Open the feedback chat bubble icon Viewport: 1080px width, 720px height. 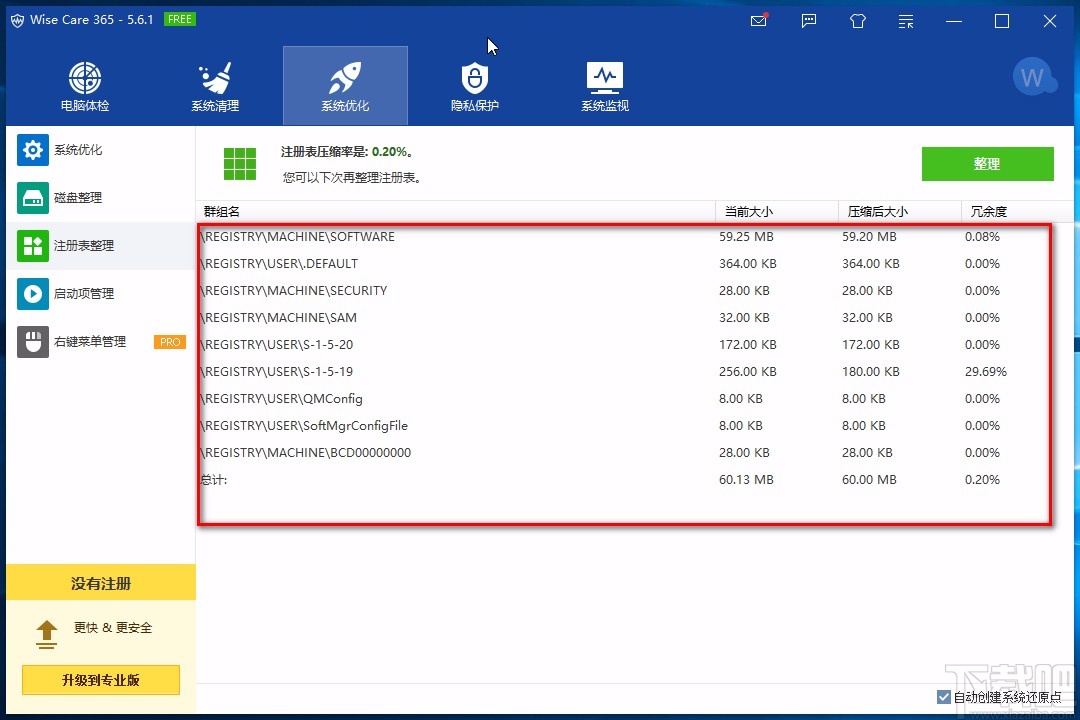click(x=809, y=21)
